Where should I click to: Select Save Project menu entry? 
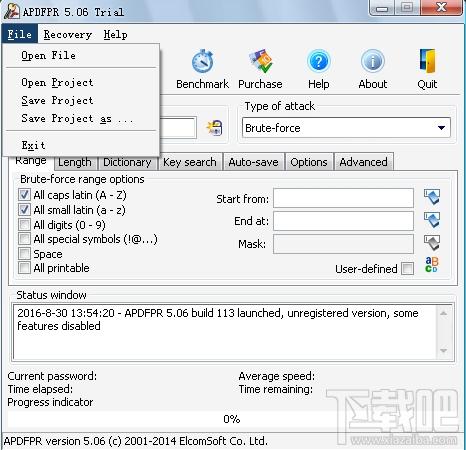click(81, 100)
